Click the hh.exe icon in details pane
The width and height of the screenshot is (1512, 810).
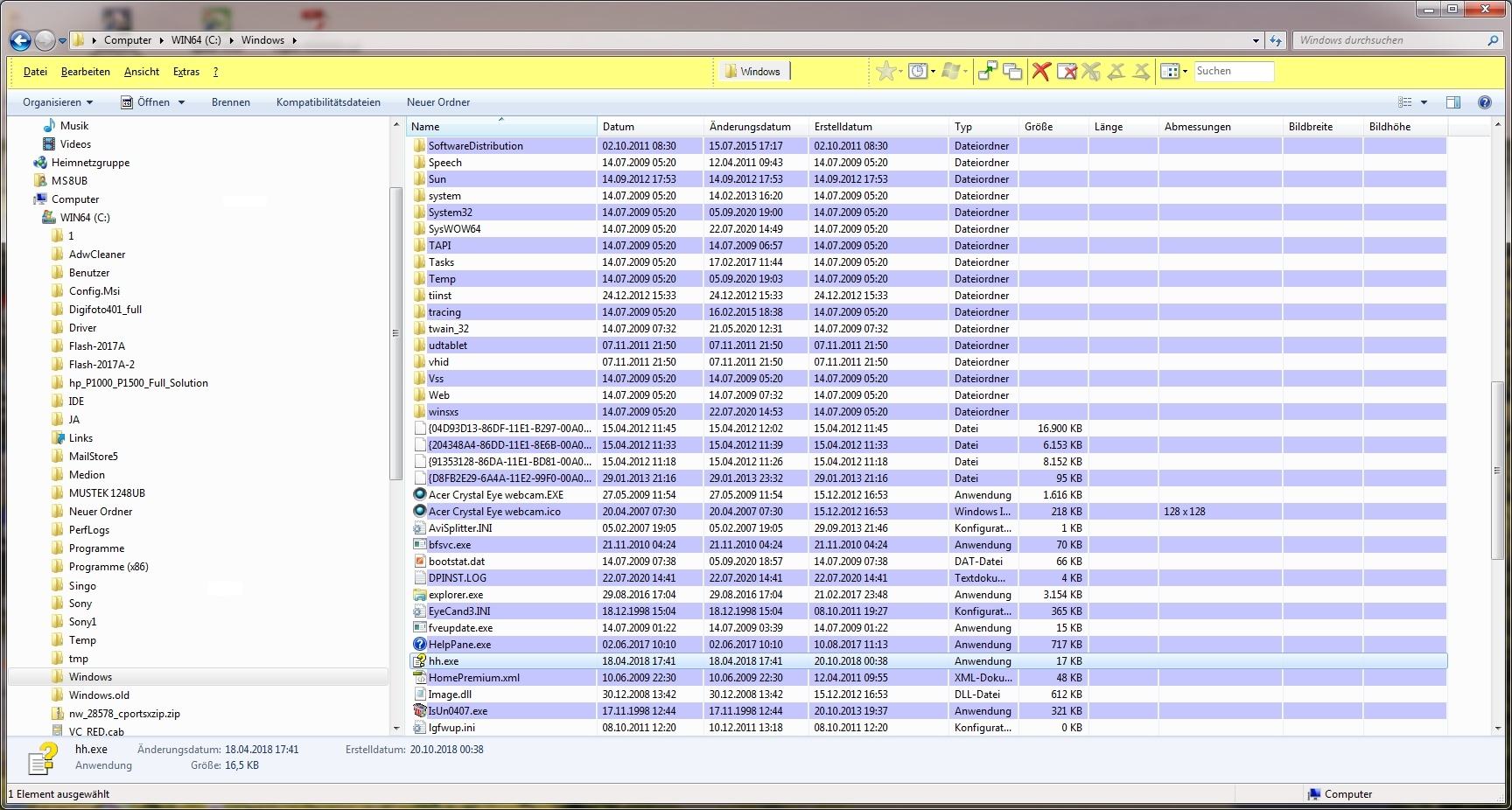click(x=43, y=758)
